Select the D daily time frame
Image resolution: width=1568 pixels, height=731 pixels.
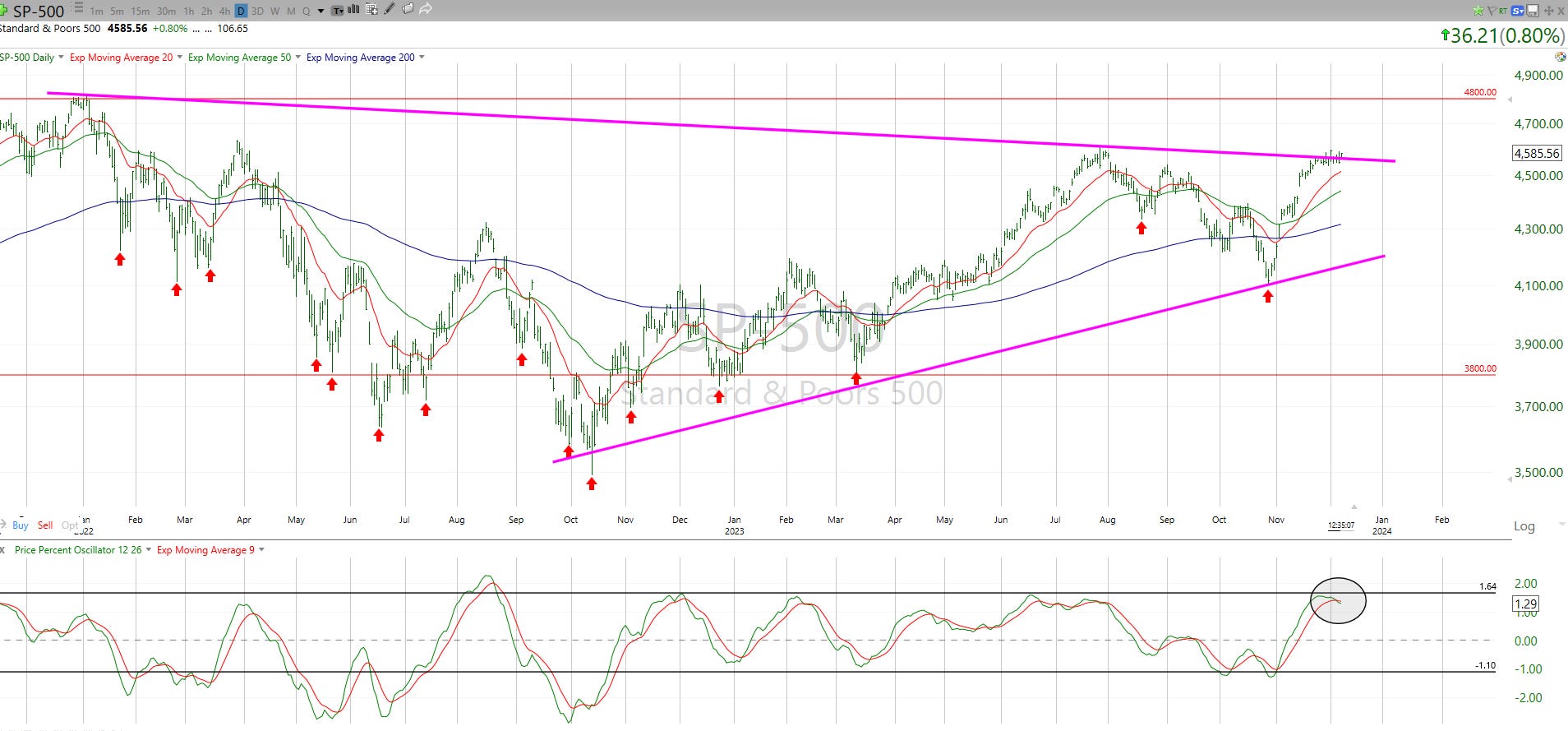[x=241, y=11]
